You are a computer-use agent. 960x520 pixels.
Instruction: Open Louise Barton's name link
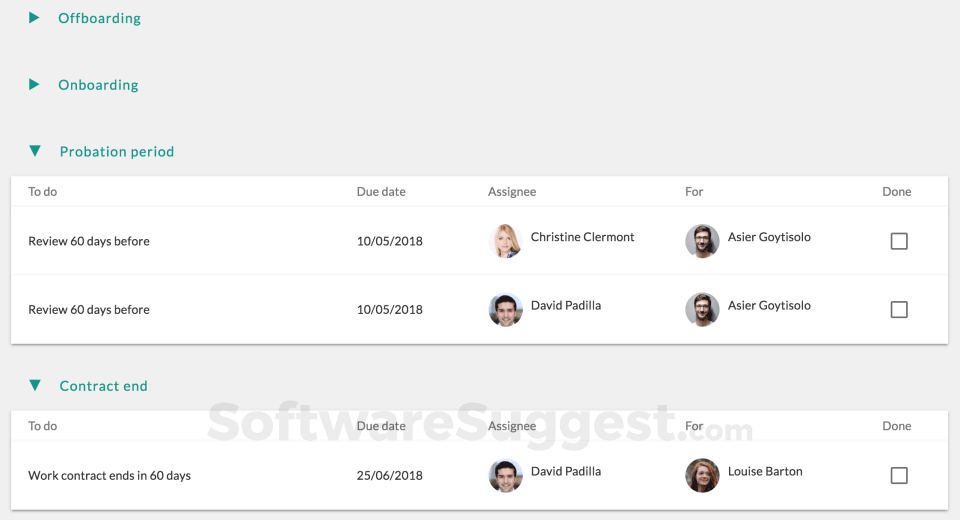tap(765, 471)
